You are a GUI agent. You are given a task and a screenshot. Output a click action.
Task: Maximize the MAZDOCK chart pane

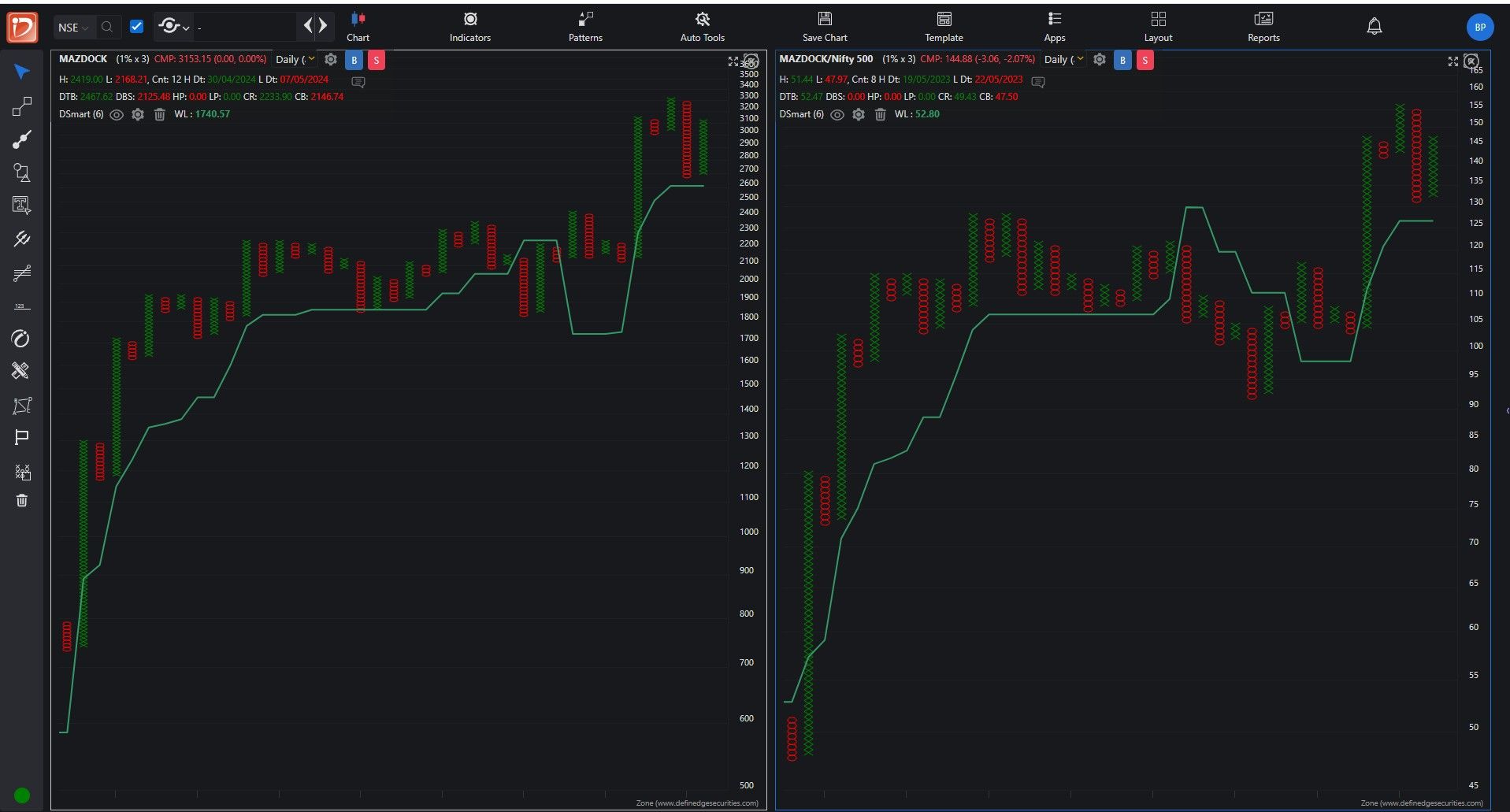click(x=733, y=61)
